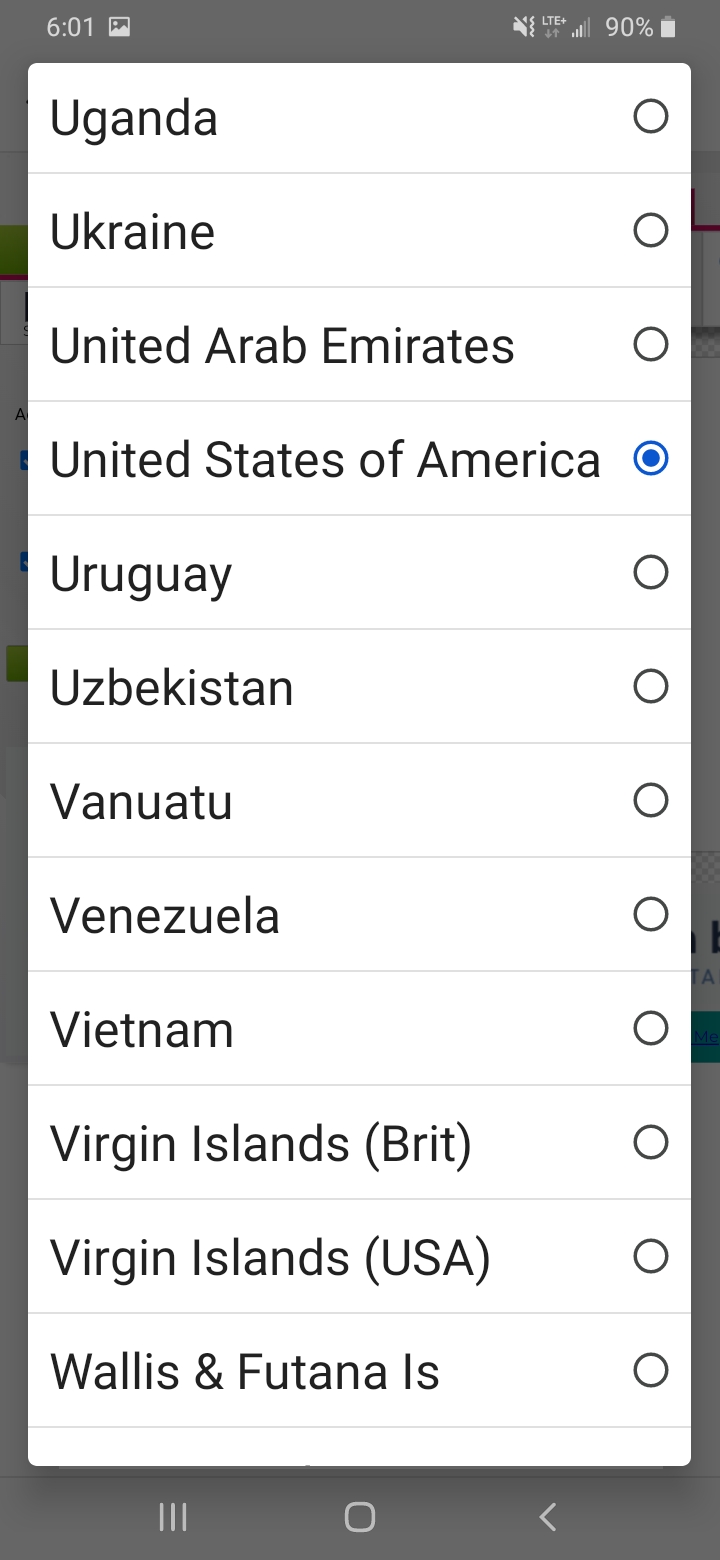Select Virgin Islands (Brit) radio button
The image size is (720, 1560).
(x=650, y=1143)
